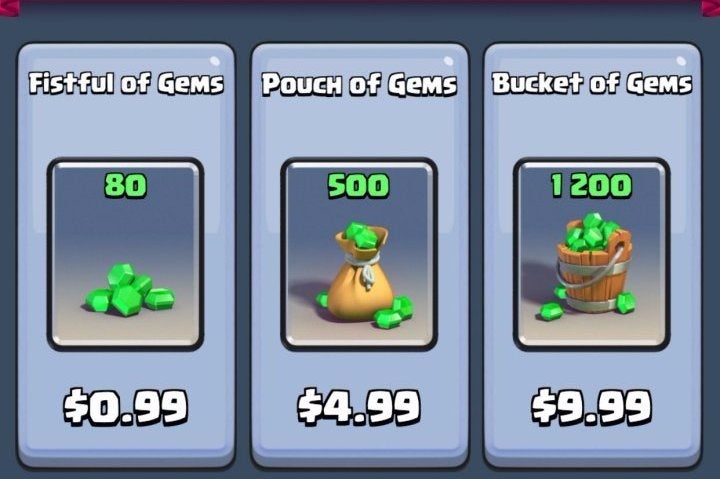Open the 500 gems item thumbnail
This screenshot has width=720, height=479.
359,254
